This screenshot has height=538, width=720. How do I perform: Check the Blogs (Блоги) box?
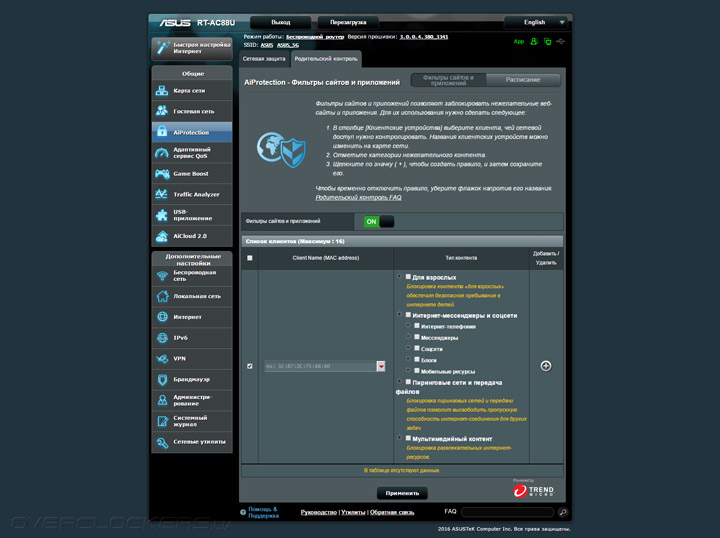(417, 359)
